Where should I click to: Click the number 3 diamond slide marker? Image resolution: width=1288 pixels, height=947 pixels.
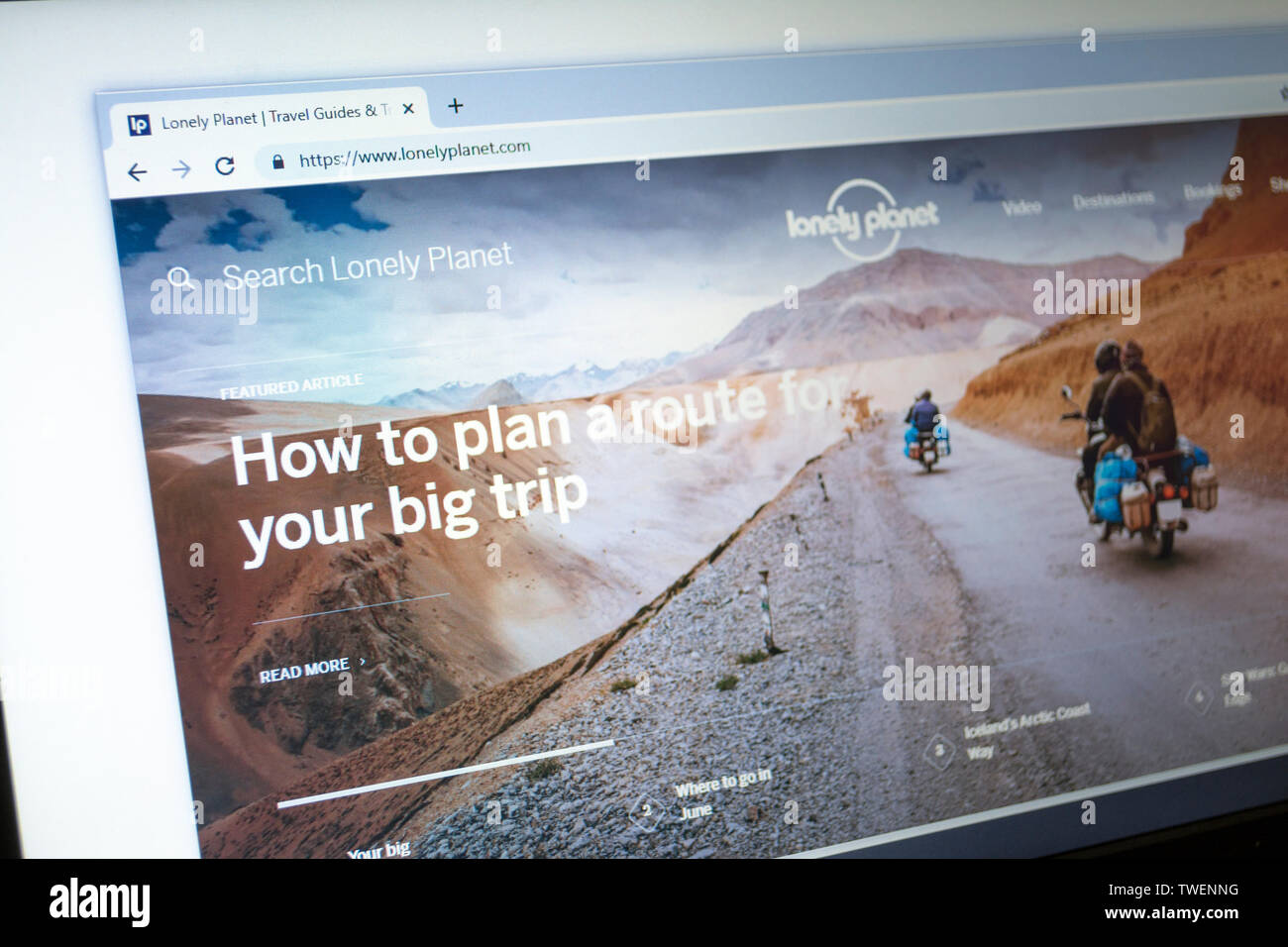[x=938, y=750]
